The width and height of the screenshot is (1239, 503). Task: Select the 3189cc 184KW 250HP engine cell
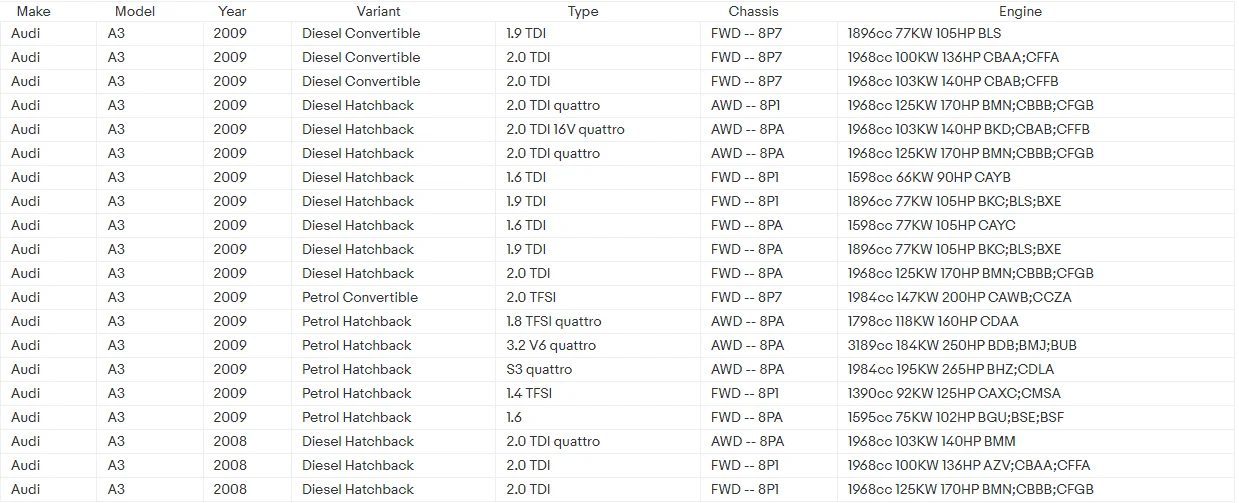point(1036,345)
